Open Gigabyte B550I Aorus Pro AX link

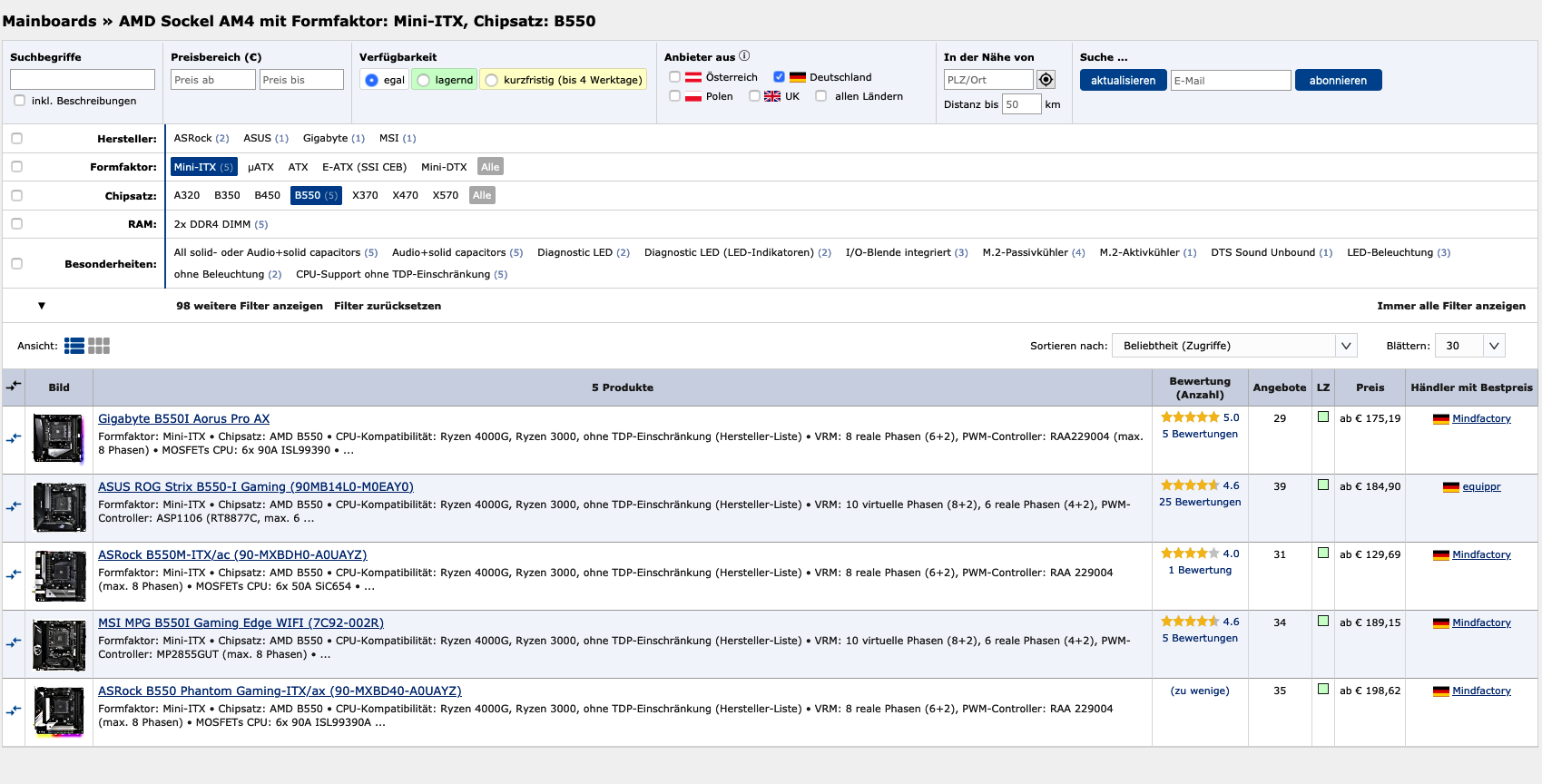(184, 418)
